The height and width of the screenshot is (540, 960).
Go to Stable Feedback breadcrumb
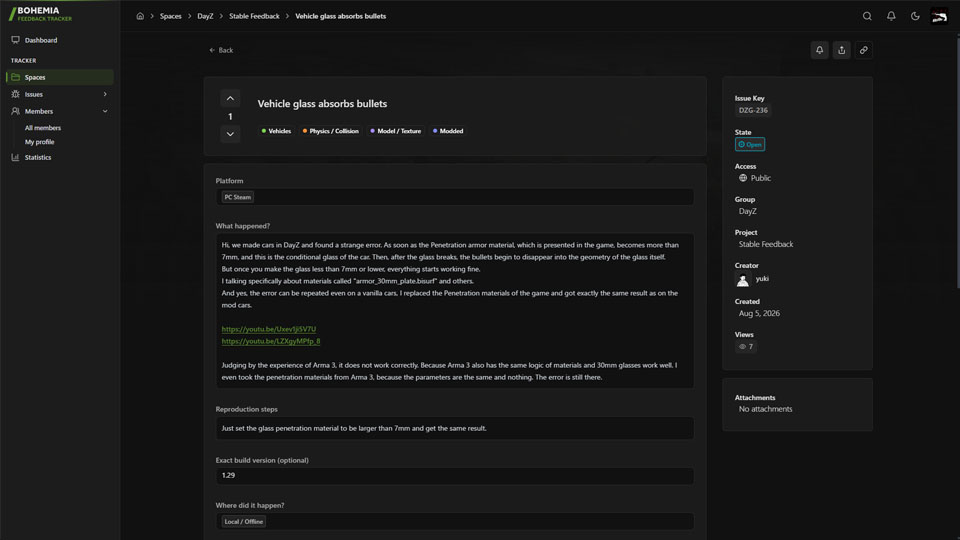[254, 16]
